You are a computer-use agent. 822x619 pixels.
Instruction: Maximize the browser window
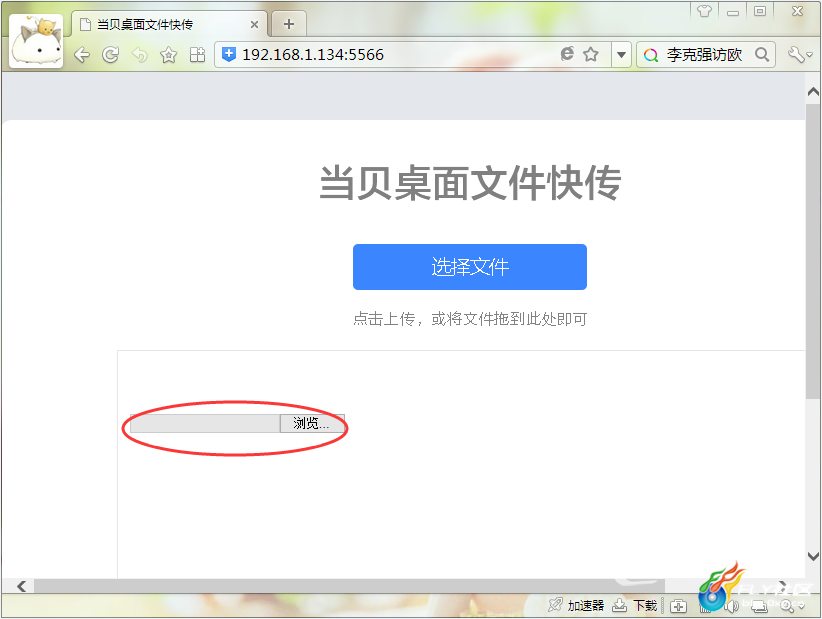pyautogui.click(x=760, y=11)
